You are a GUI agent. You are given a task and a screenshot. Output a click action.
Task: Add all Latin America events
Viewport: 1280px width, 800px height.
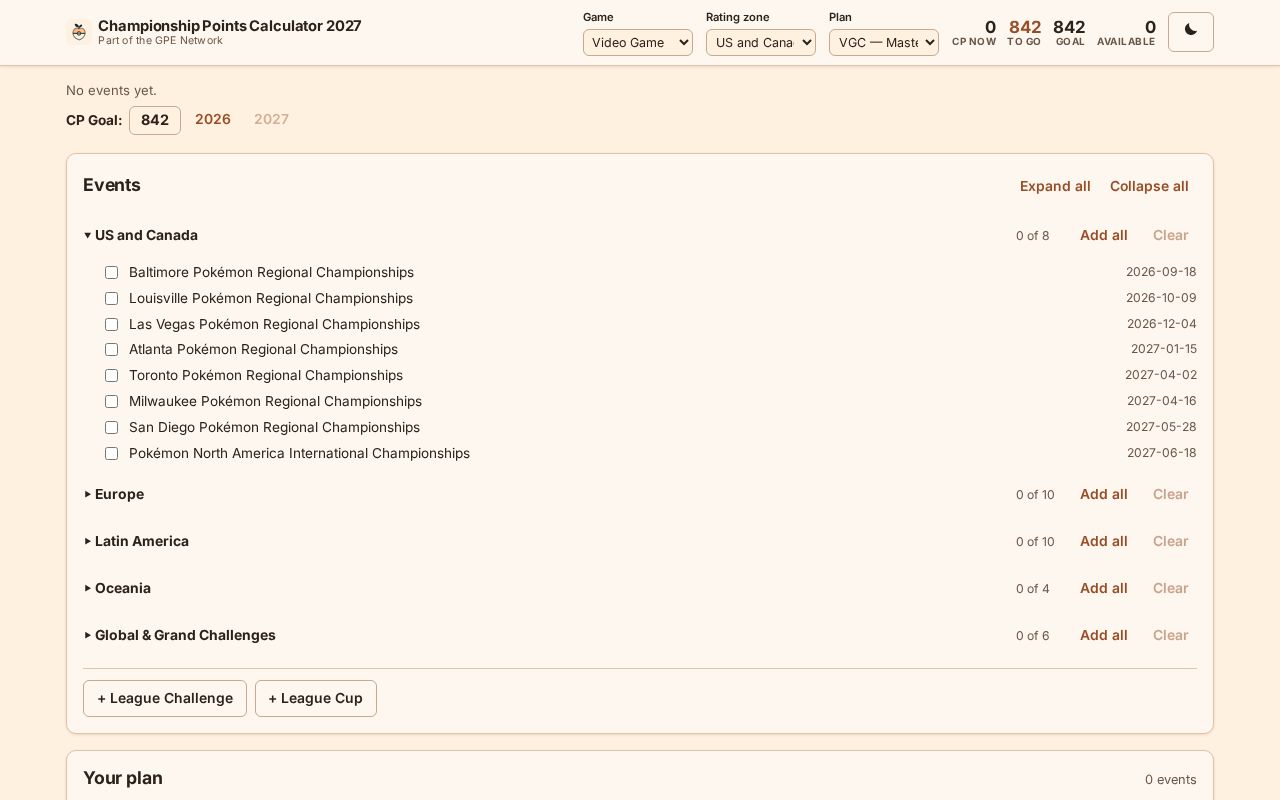pos(1103,541)
